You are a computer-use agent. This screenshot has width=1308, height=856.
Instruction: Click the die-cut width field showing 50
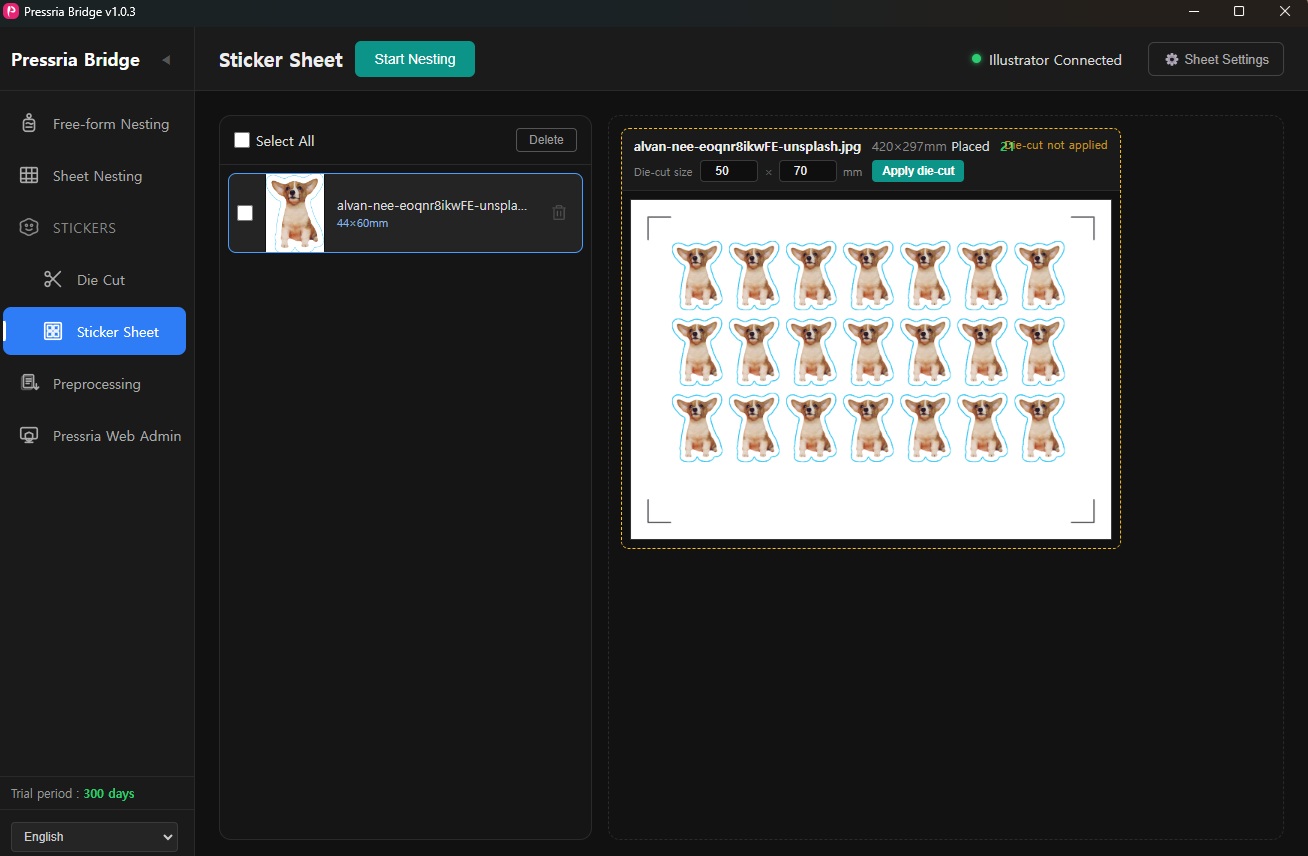pyautogui.click(x=729, y=171)
